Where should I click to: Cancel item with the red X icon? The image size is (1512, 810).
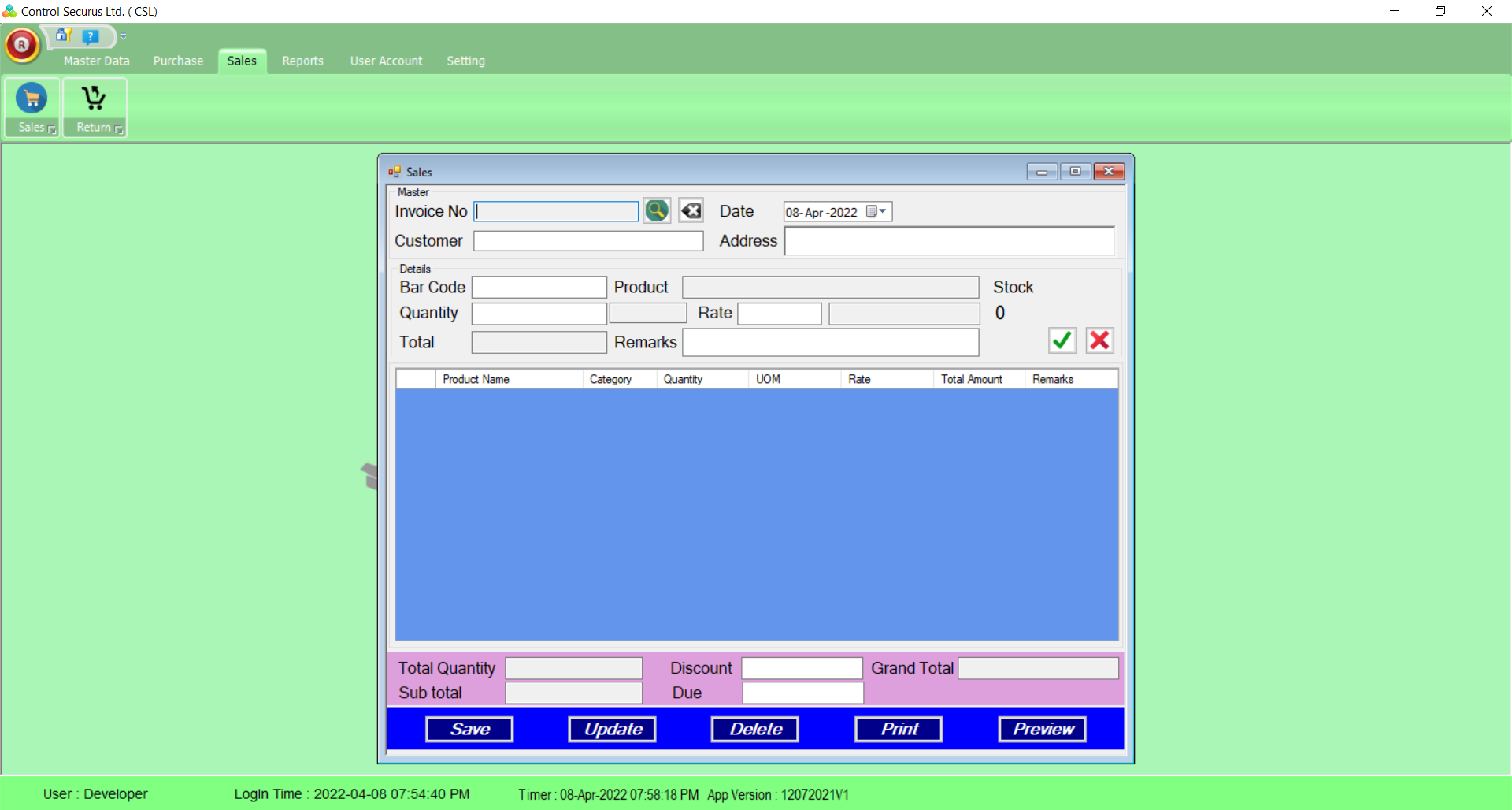pos(1099,340)
